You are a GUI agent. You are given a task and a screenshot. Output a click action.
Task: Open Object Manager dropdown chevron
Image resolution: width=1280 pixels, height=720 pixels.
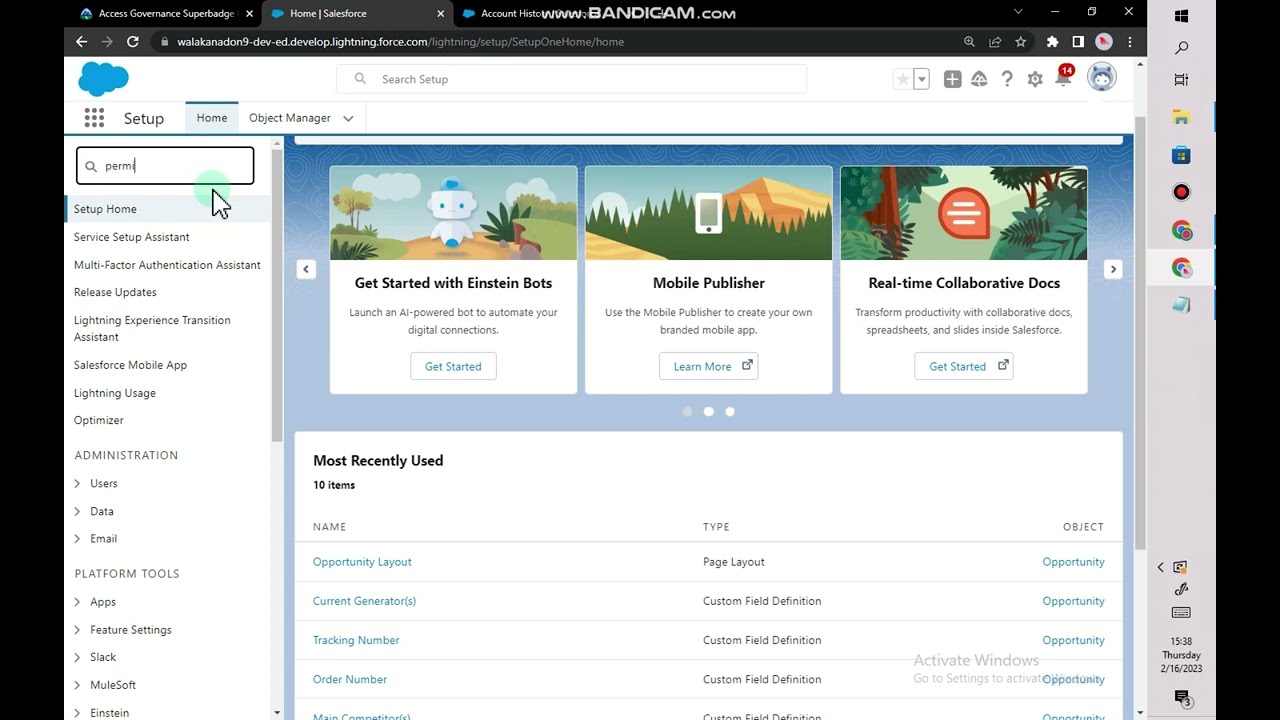pos(348,118)
